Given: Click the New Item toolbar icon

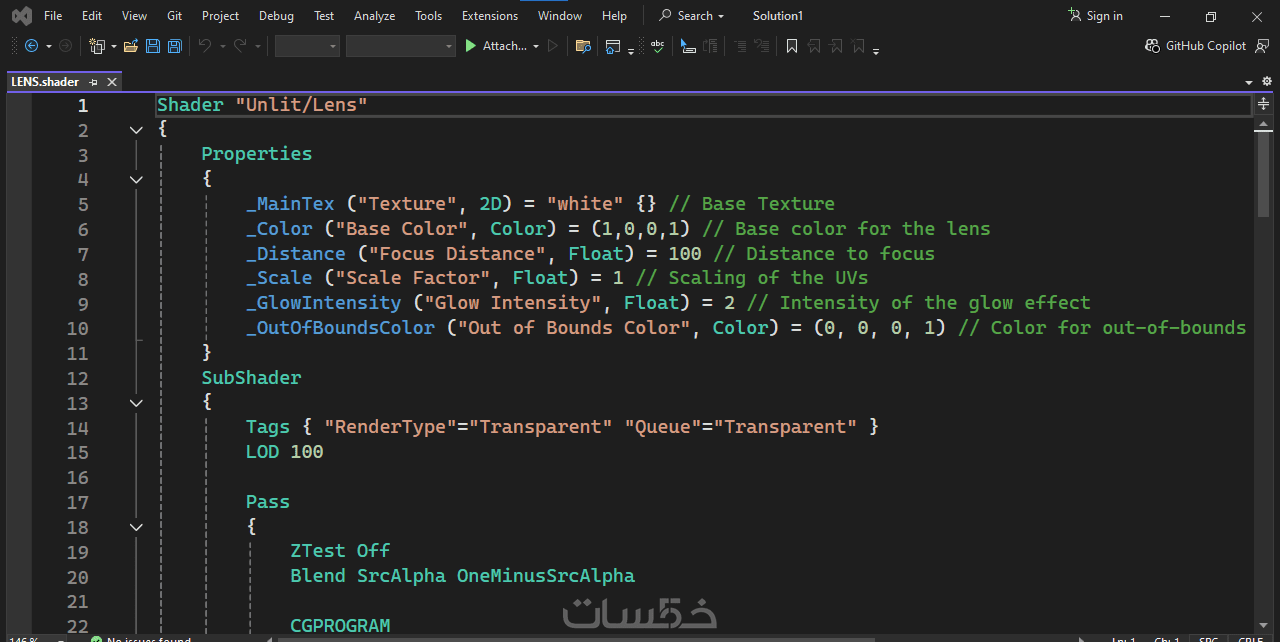Looking at the screenshot, I should click(97, 46).
